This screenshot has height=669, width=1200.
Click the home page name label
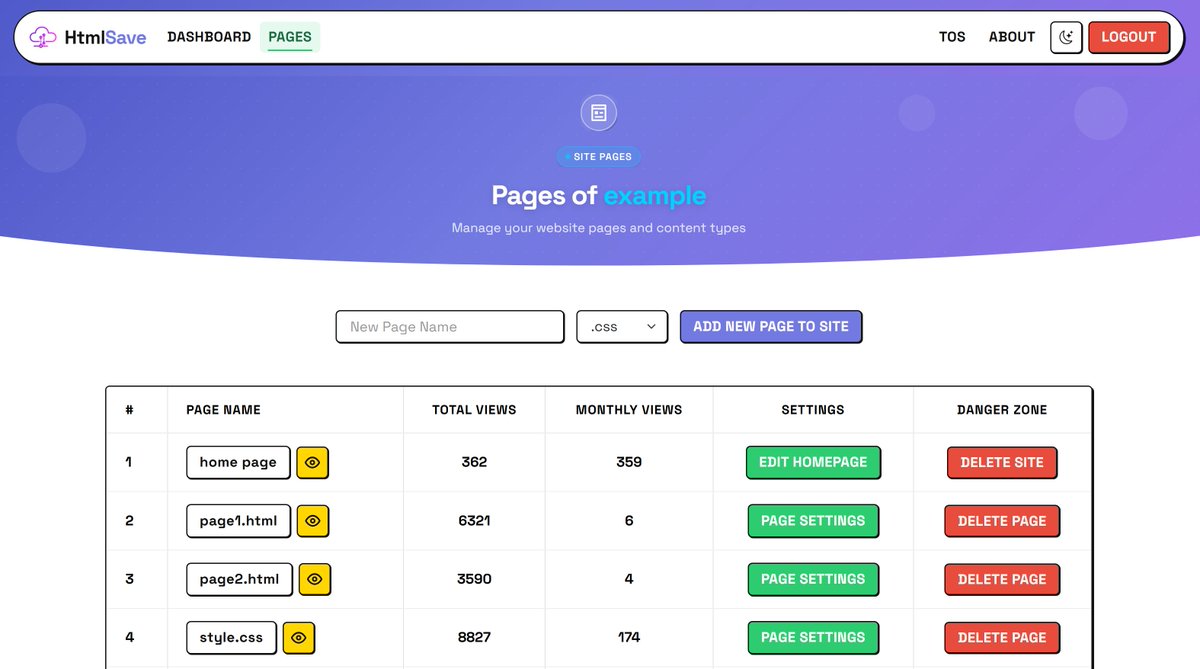coord(238,462)
